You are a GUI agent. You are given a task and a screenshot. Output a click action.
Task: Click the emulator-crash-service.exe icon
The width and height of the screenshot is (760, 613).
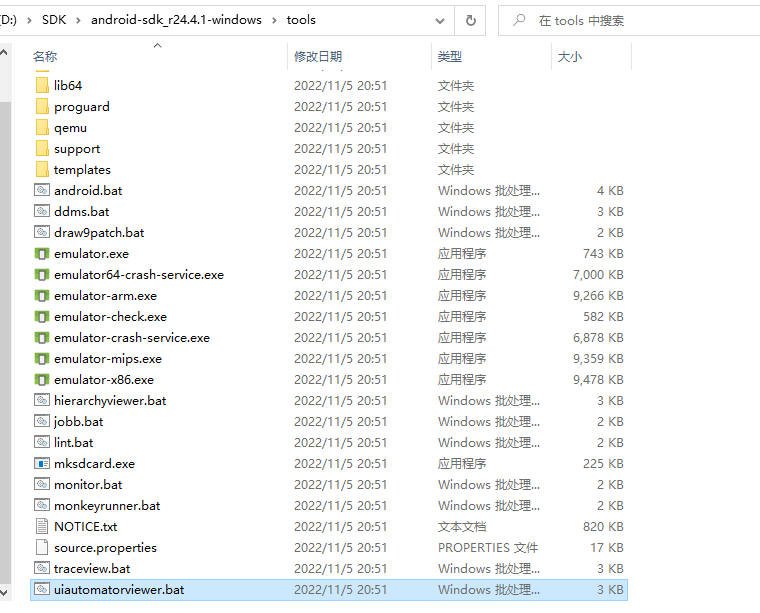click(x=42, y=337)
